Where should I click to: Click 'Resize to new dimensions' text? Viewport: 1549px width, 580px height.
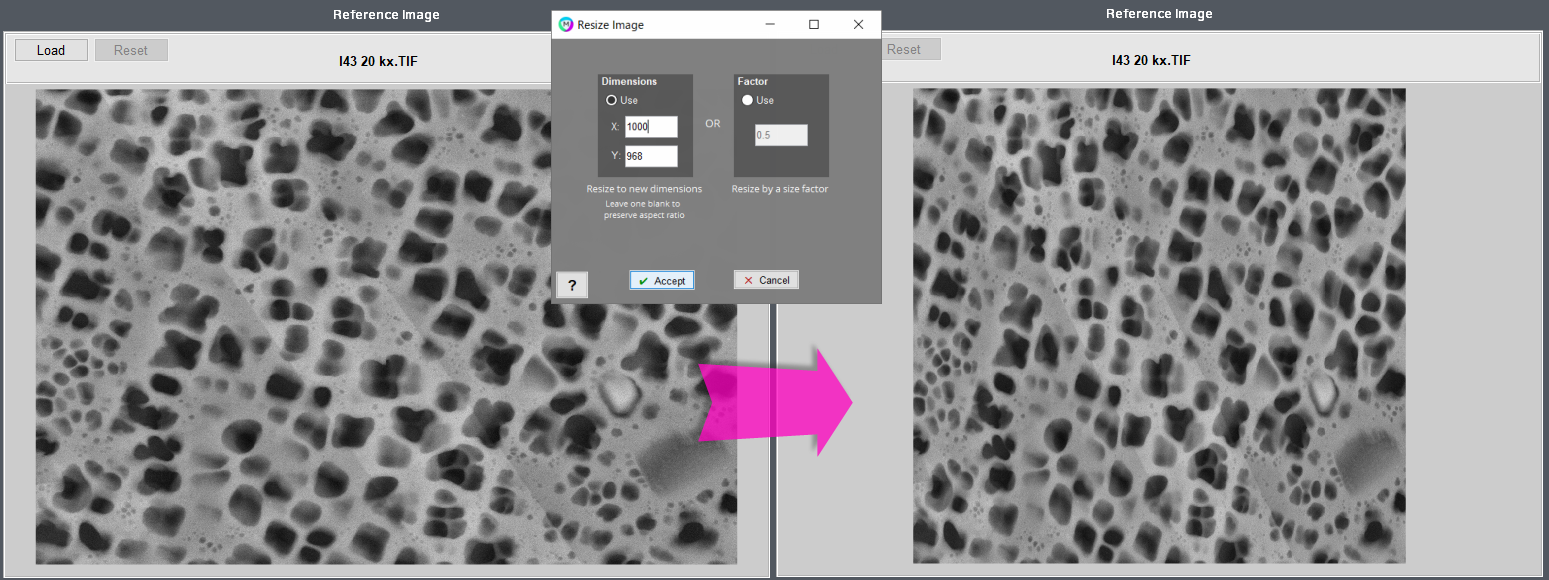(x=644, y=189)
